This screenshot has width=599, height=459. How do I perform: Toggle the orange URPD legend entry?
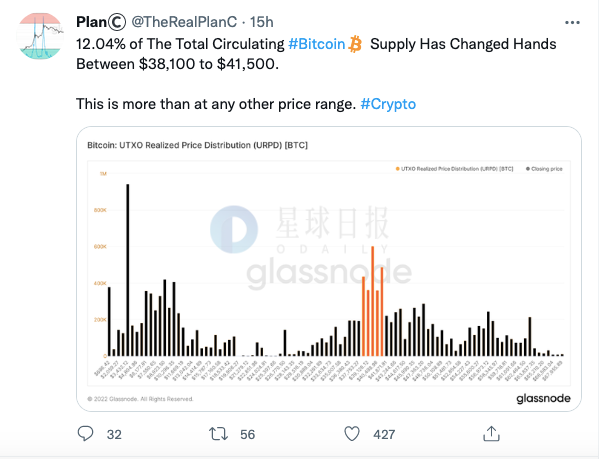455,169
